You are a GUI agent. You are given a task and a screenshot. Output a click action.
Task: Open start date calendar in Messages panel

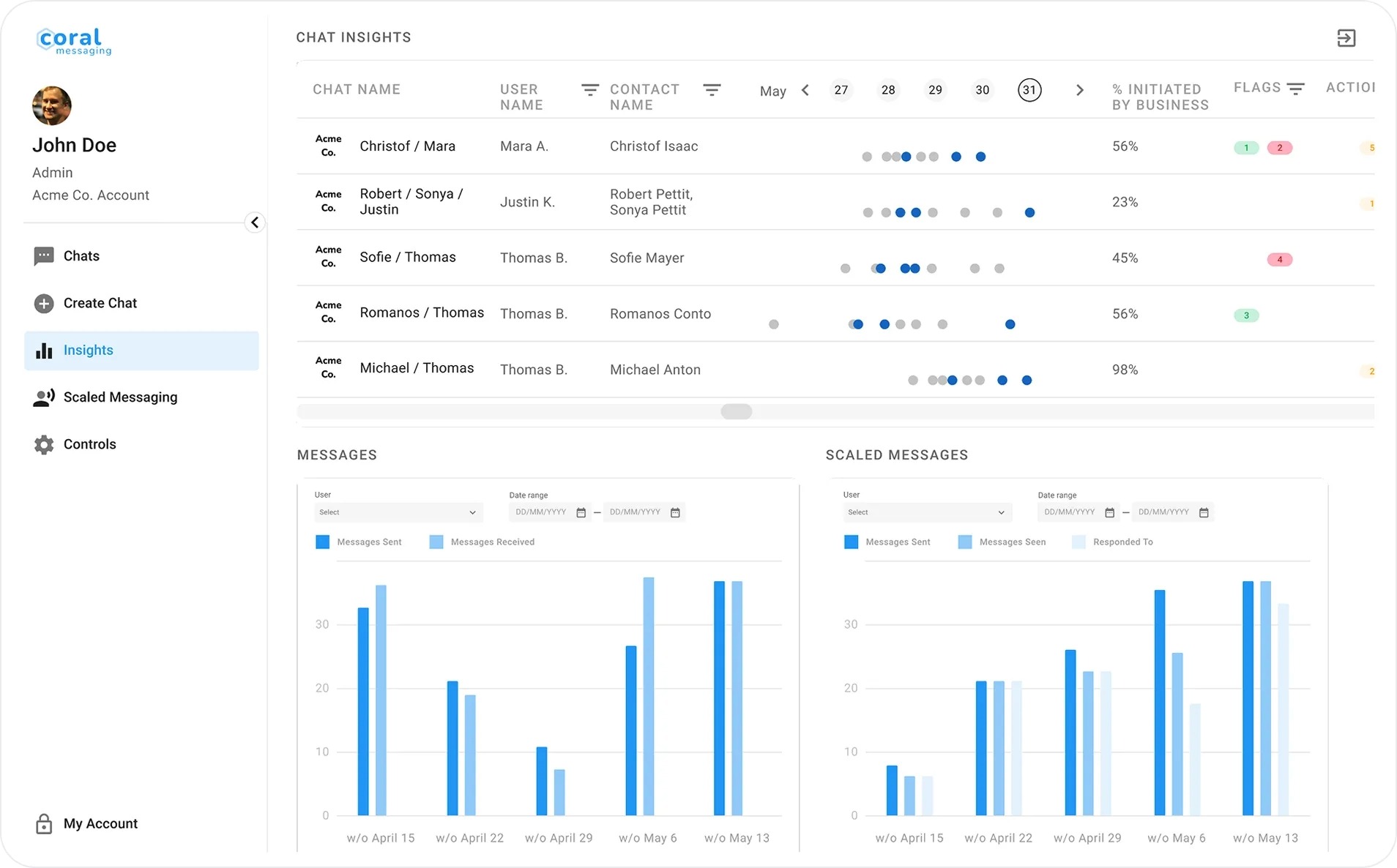pyautogui.click(x=581, y=513)
